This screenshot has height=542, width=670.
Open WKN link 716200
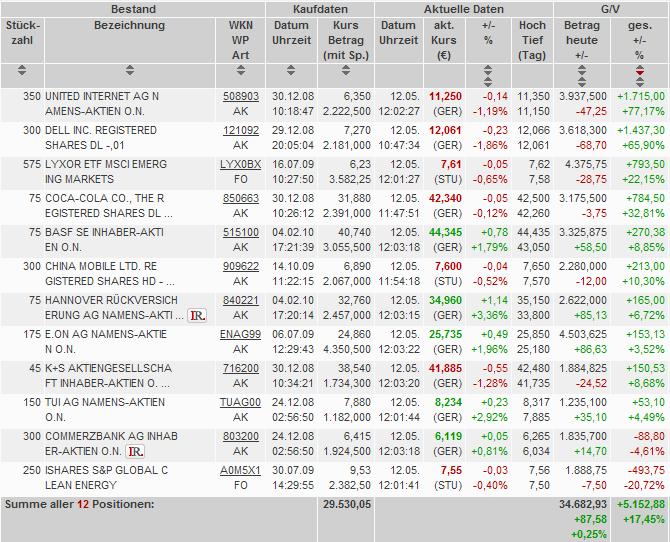tap(241, 368)
